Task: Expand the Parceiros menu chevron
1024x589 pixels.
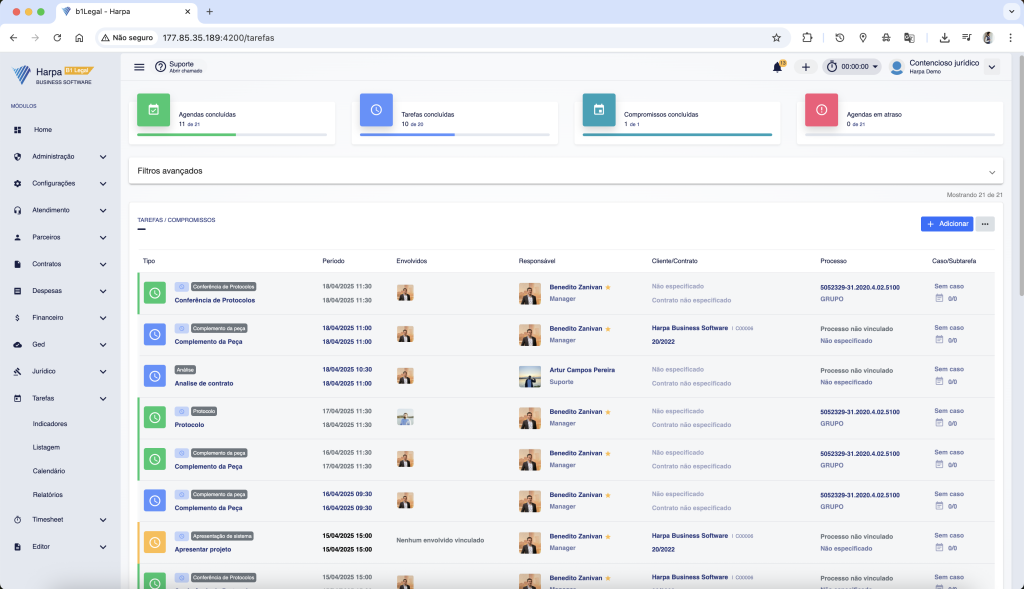Action: (x=103, y=237)
